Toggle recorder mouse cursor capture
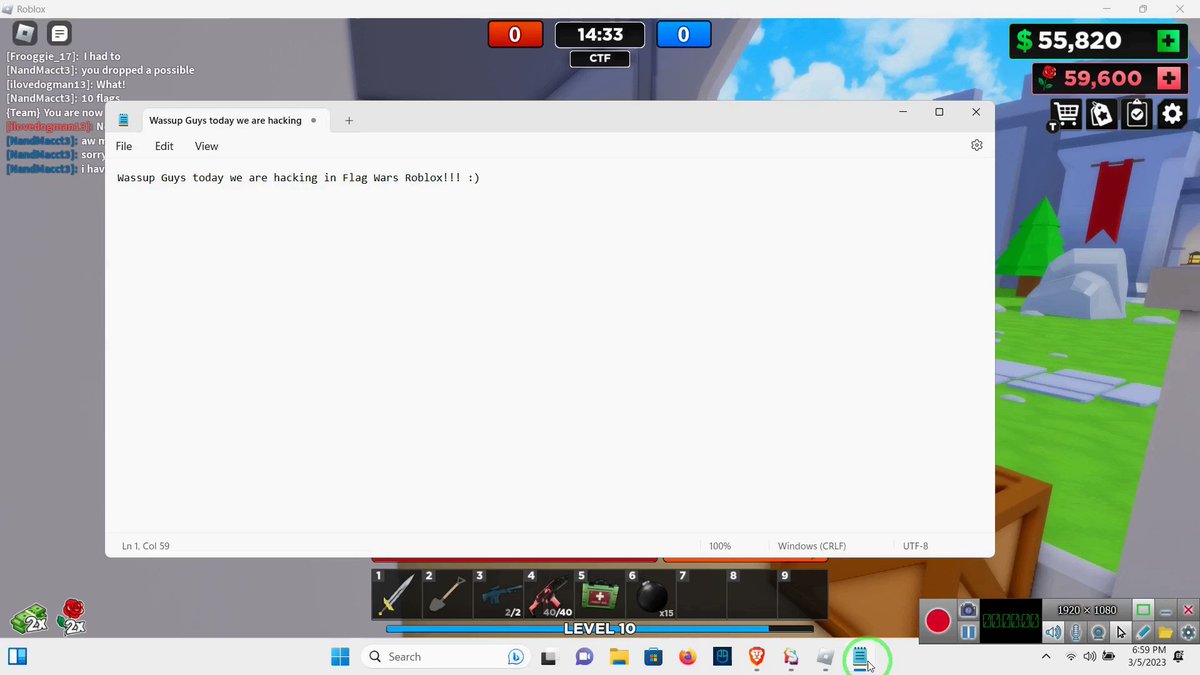Viewport: 1200px width, 675px height. pos(1121,632)
